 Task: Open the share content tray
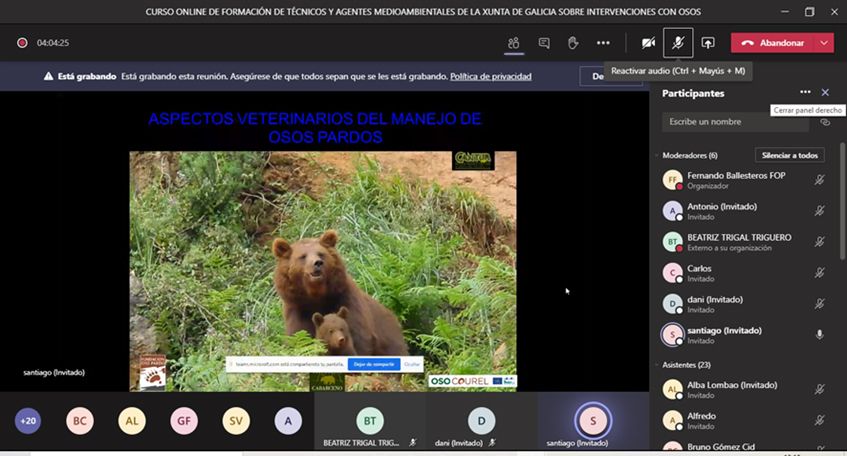pyautogui.click(x=708, y=43)
